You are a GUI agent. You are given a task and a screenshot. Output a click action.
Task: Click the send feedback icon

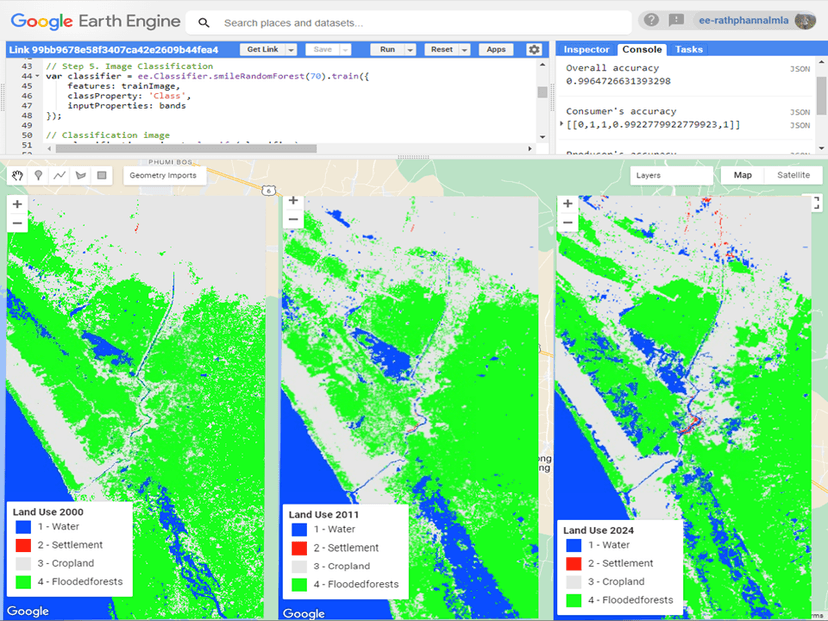677,21
